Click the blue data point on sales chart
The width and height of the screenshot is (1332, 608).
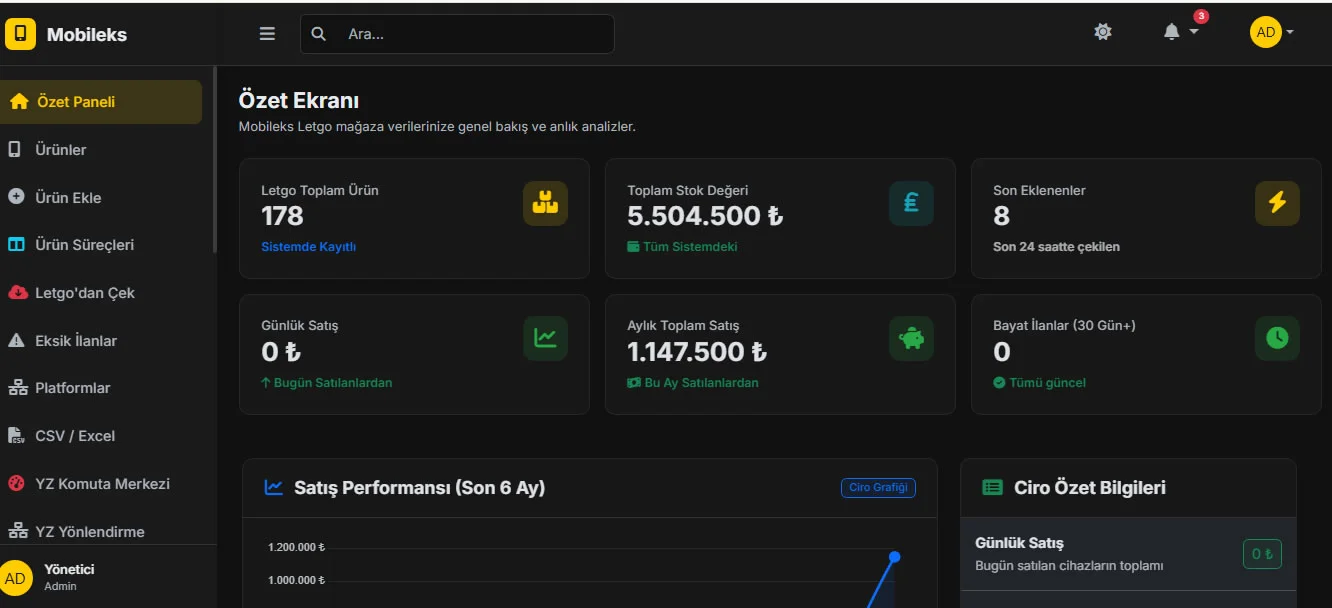coord(895,557)
